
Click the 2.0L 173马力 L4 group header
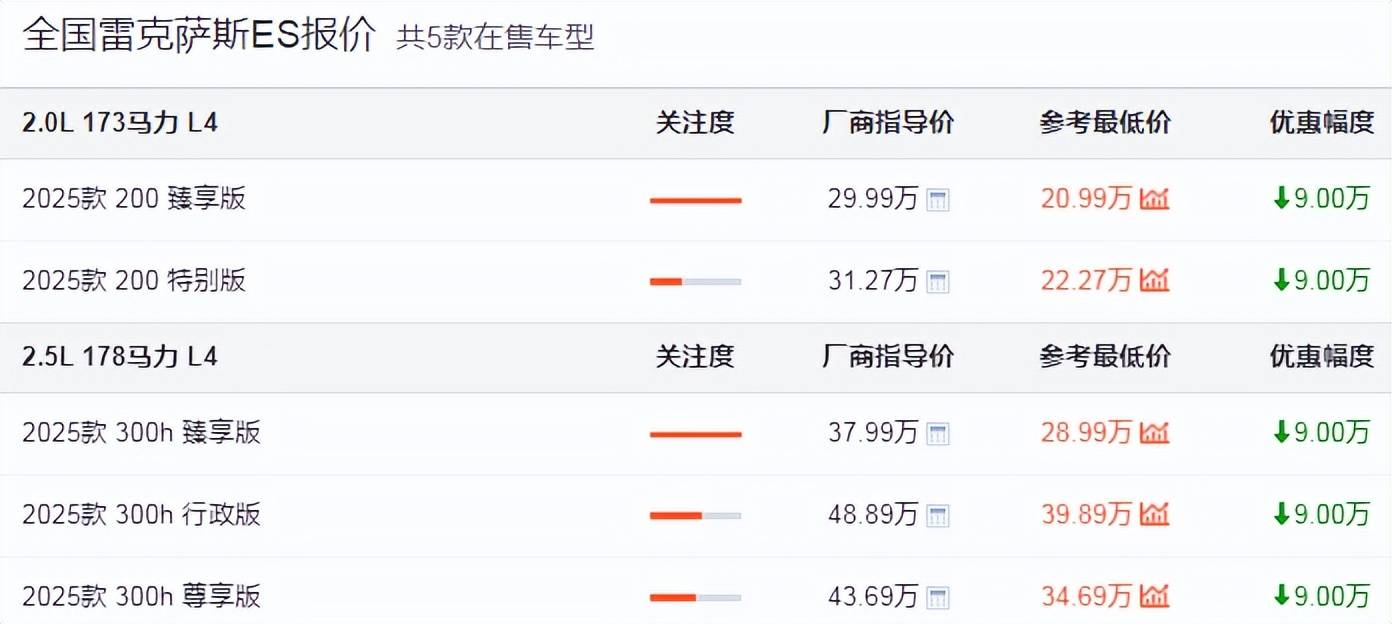point(120,123)
